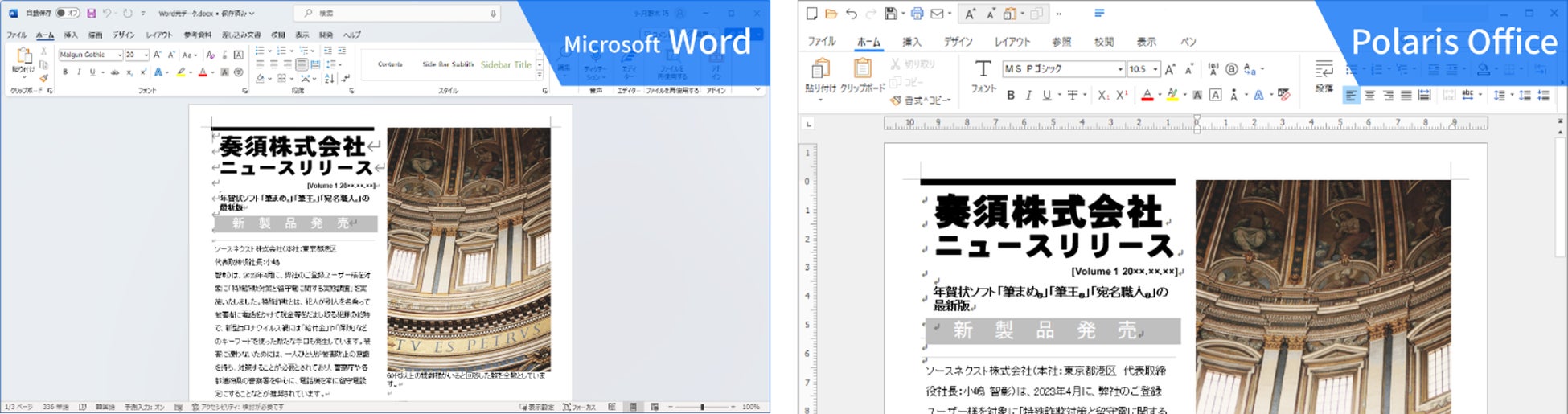This screenshot has width=1568, height=414.
Task: Click the superscript icon in Polaris Office
Action: [1123, 95]
